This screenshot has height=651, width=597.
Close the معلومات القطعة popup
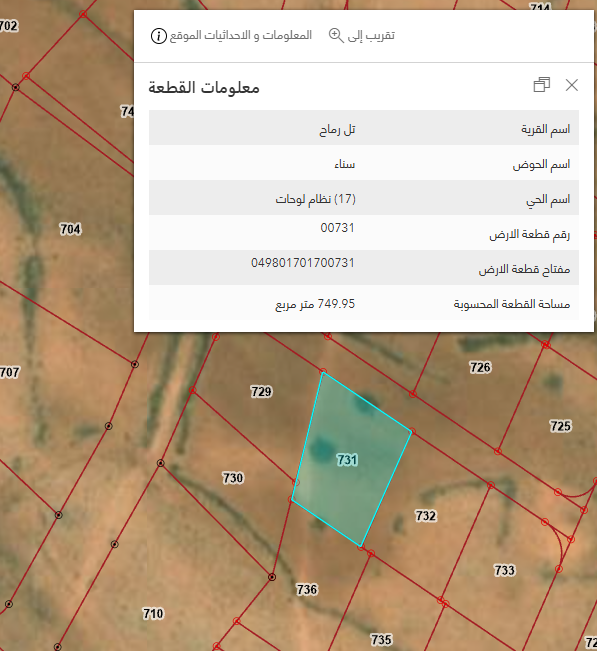tap(572, 85)
